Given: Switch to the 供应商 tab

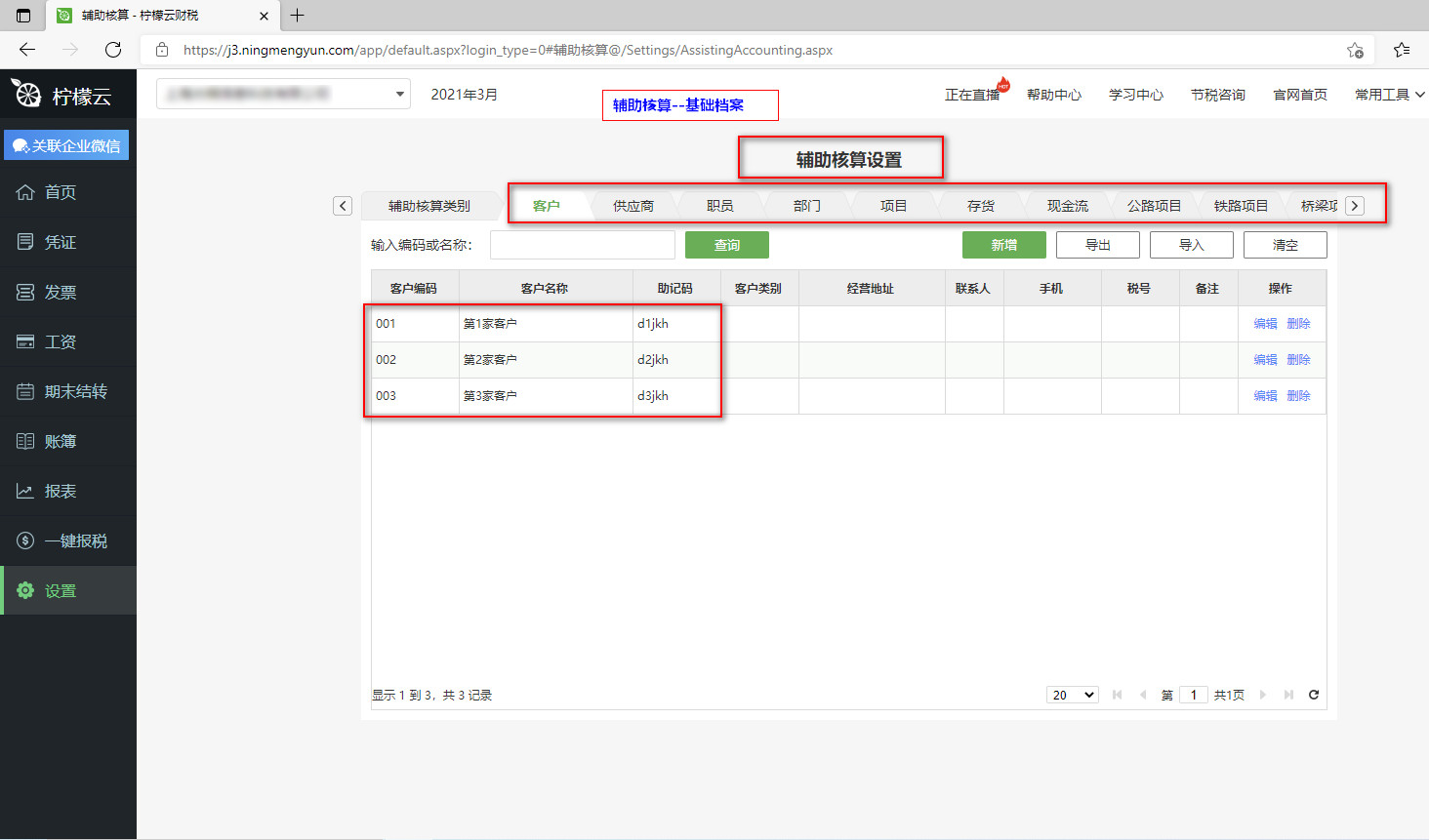Looking at the screenshot, I should point(633,206).
